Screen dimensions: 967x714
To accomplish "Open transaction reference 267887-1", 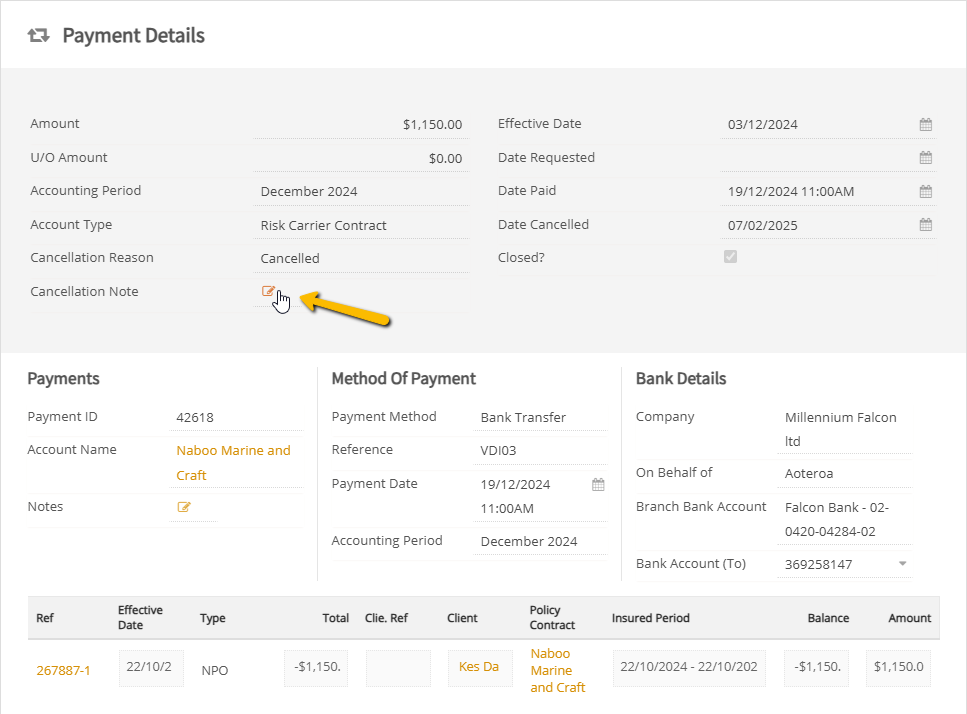I will coord(63,670).
